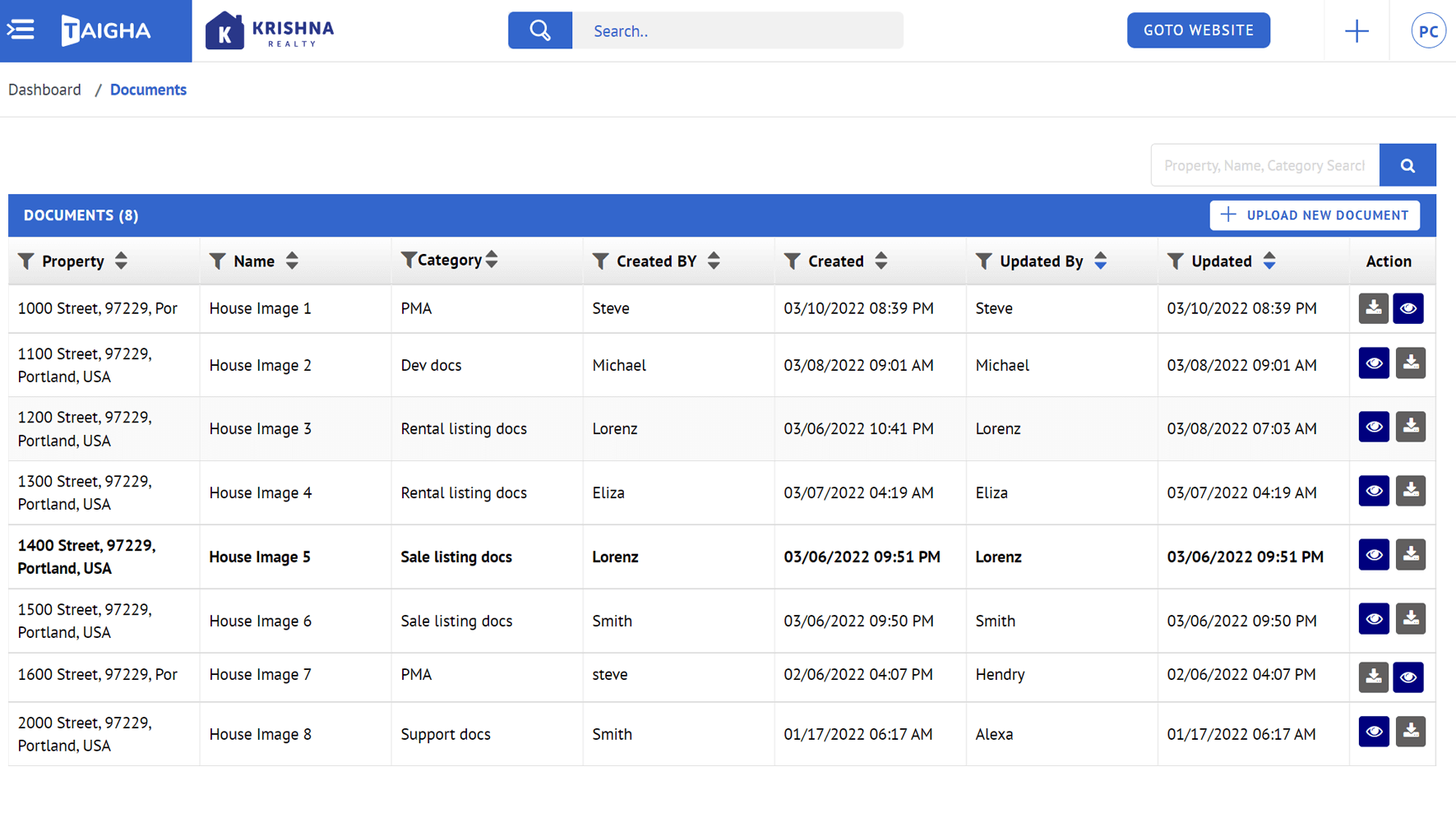The width and height of the screenshot is (1456, 813).
Task: View House Image 7 with eye icon
Action: point(1408,677)
